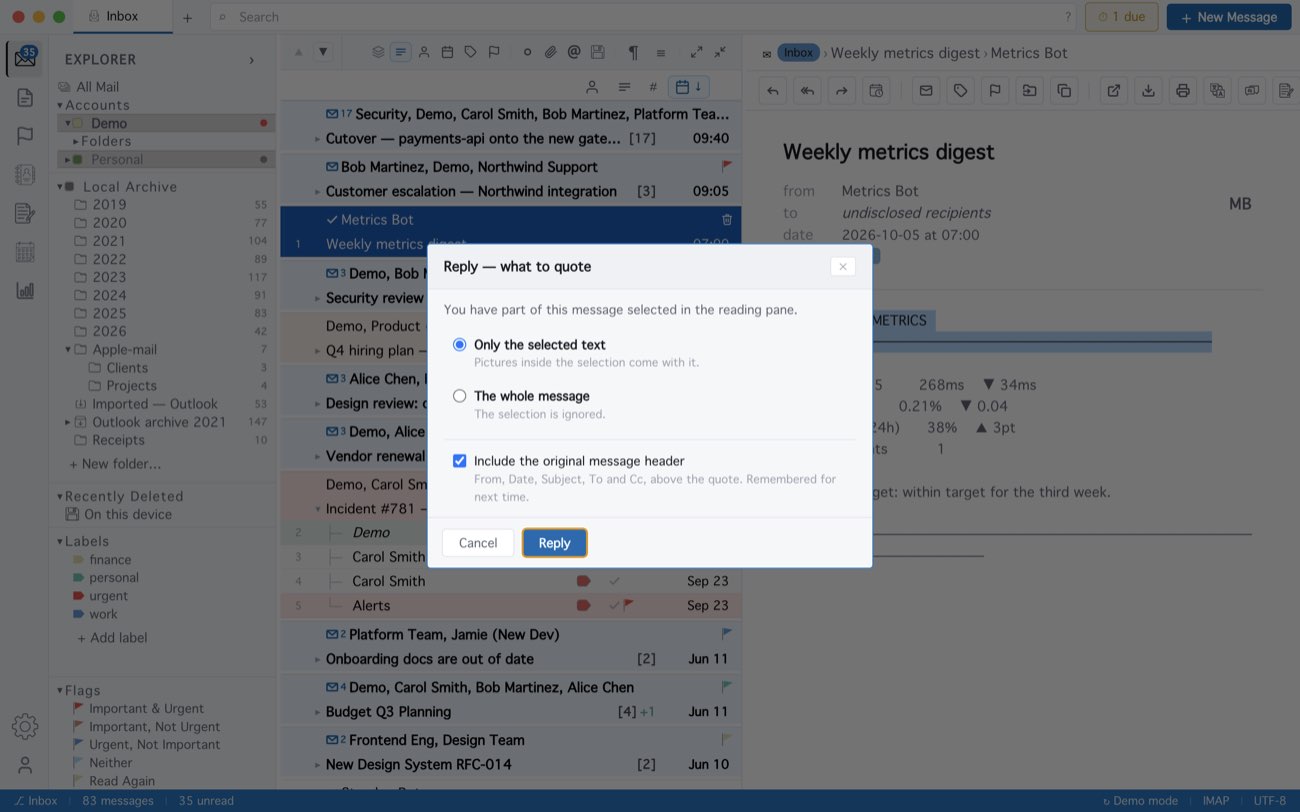Click the Reply All icon in reading toolbar
Image resolution: width=1300 pixels, height=812 pixels.
807,91
